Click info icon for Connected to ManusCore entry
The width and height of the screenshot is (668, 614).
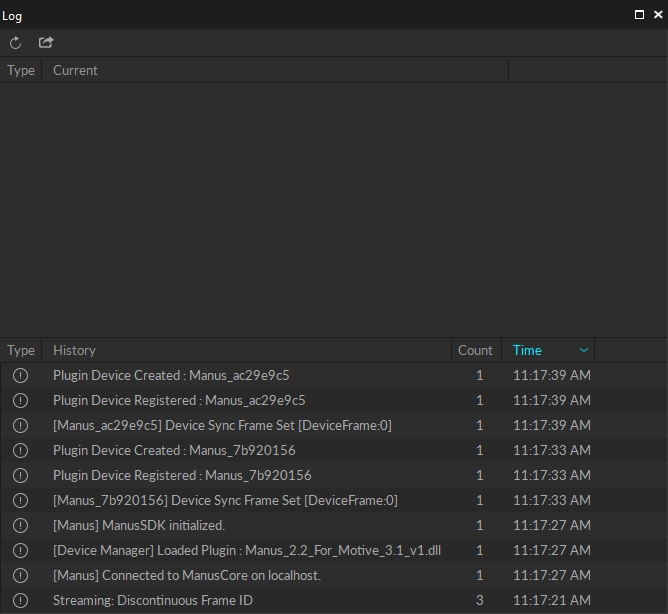point(20,576)
